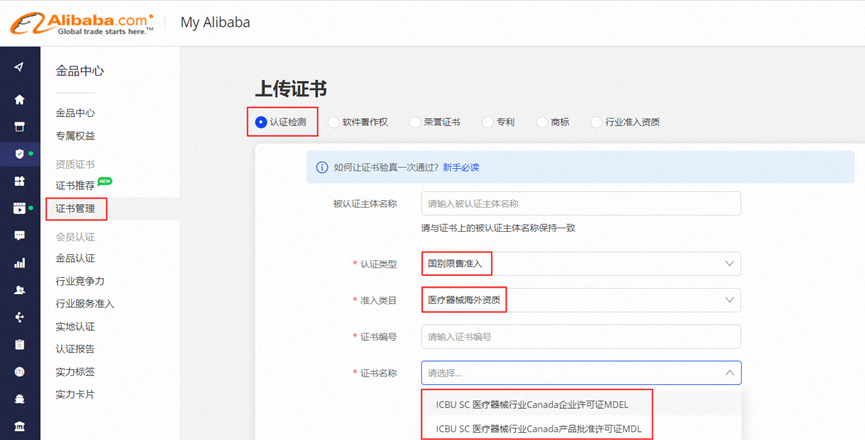Focus the 被认证主体名称 input field
This screenshot has width=865, height=440.
[581, 203]
